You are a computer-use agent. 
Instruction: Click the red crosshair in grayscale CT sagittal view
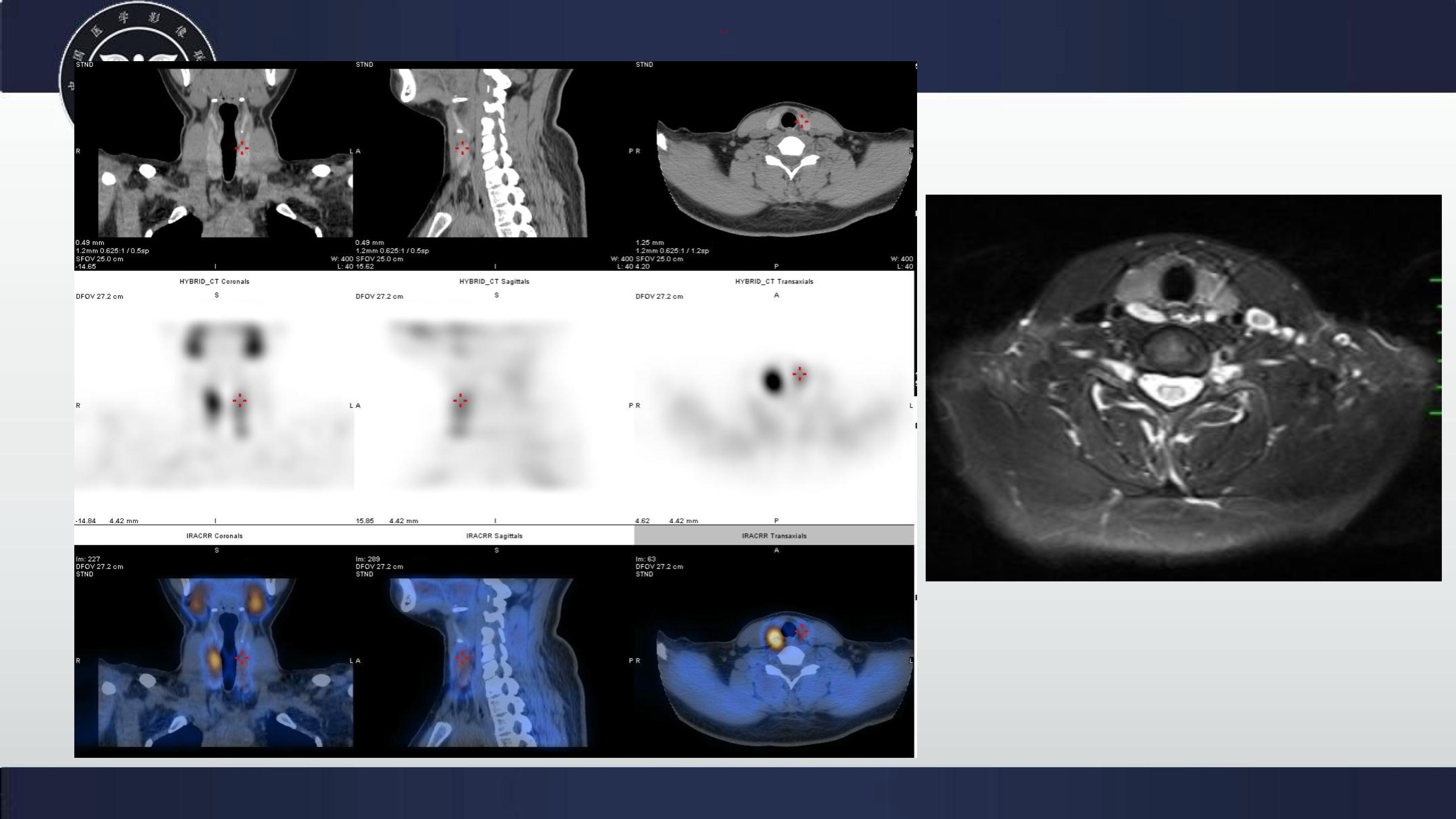[462, 148]
